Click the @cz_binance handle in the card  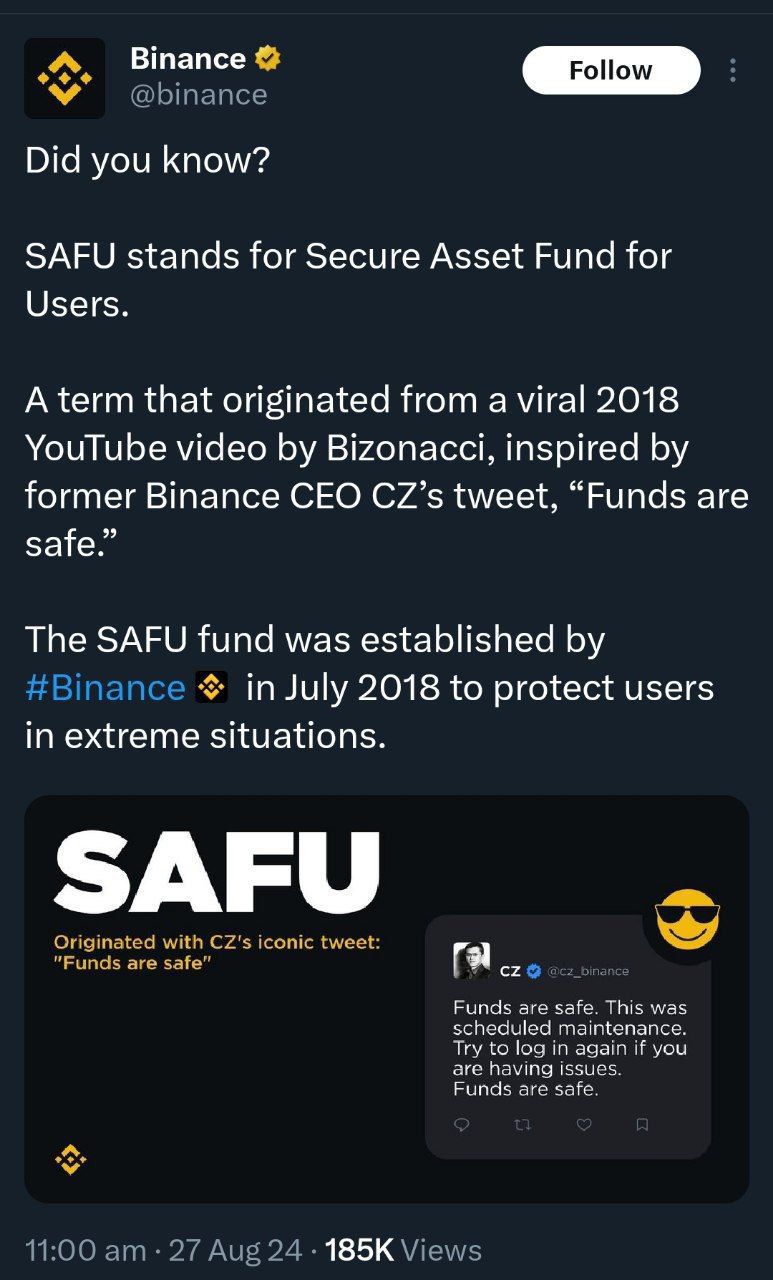pos(589,970)
